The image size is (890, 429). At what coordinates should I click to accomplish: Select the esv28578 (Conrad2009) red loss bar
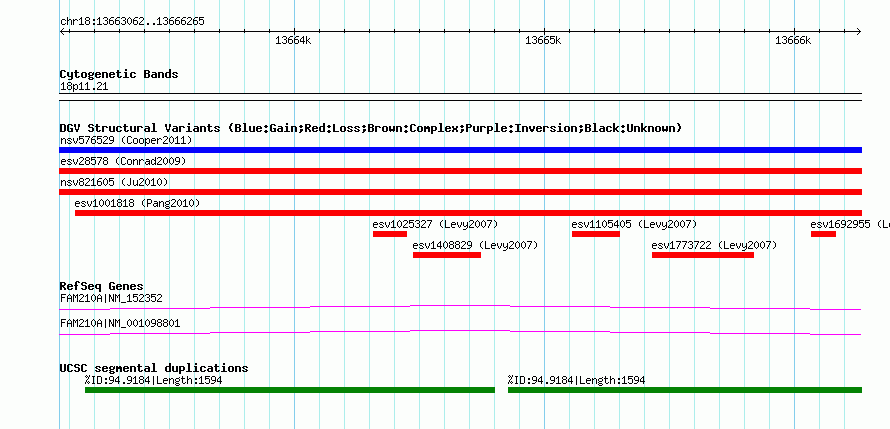[460, 171]
